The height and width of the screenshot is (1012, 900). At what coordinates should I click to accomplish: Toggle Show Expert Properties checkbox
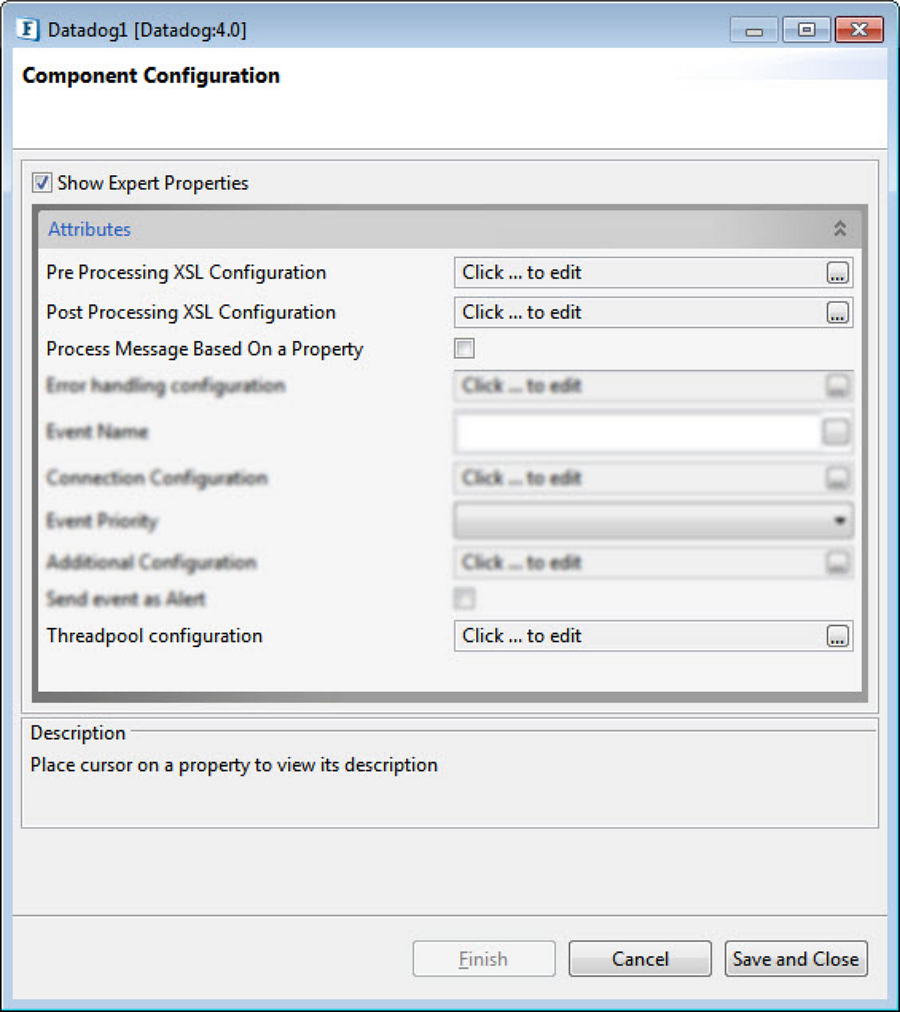(42, 183)
